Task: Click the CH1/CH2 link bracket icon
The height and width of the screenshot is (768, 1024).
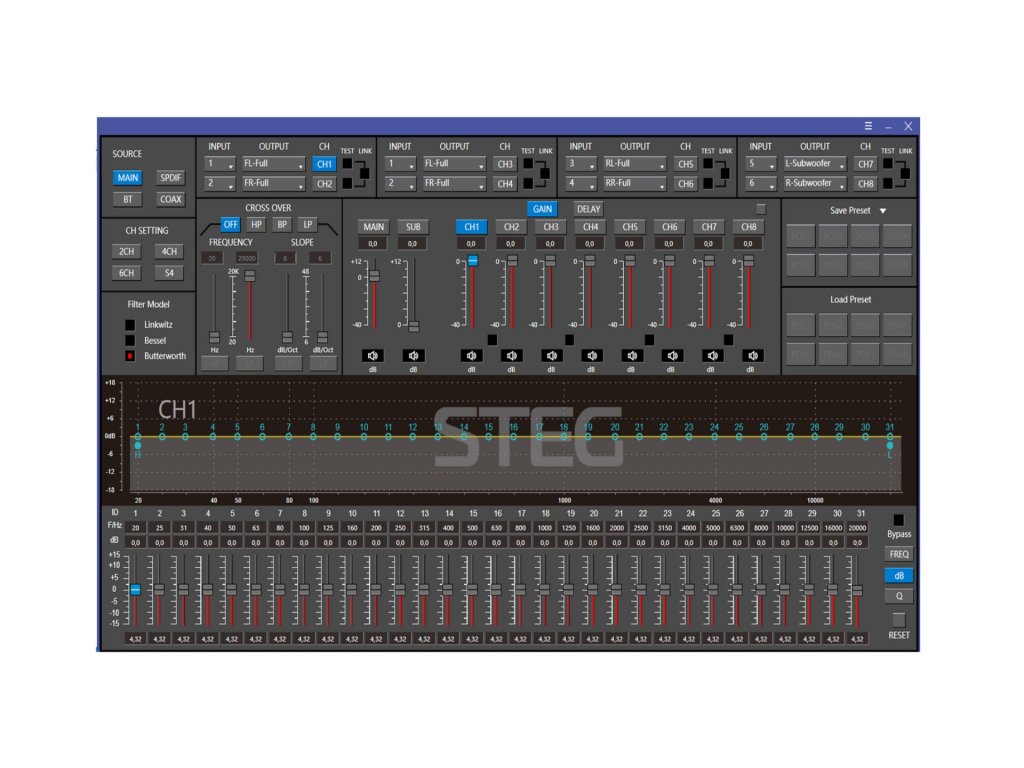Action: pos(364,174)
